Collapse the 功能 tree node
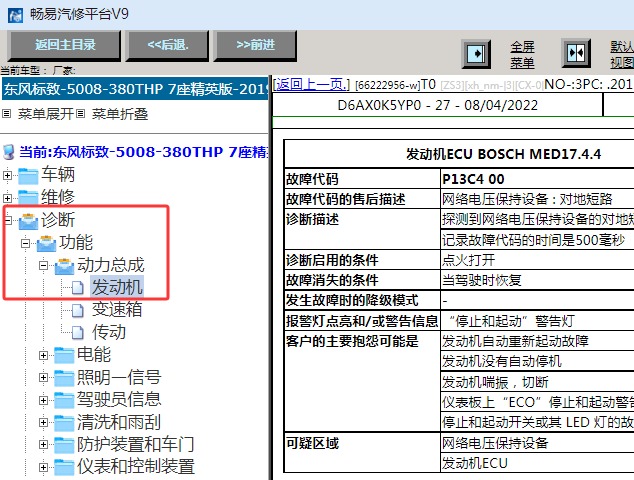The image size is (634, 480). click(25, 243)
